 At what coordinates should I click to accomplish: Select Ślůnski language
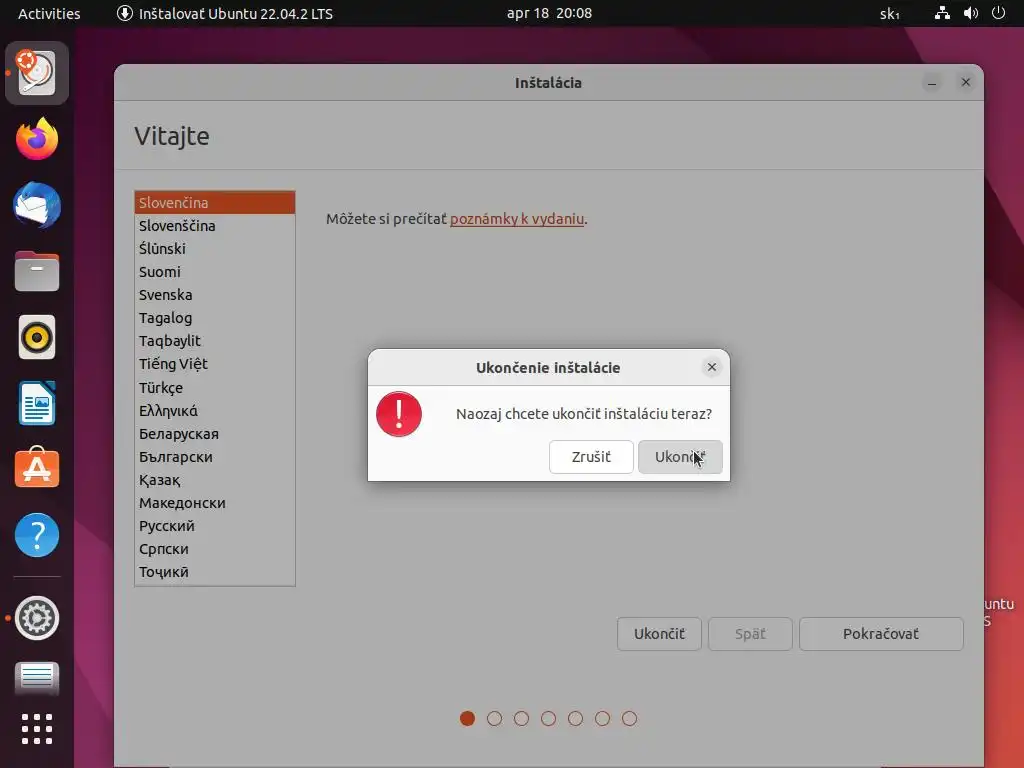tap(215, 248)
